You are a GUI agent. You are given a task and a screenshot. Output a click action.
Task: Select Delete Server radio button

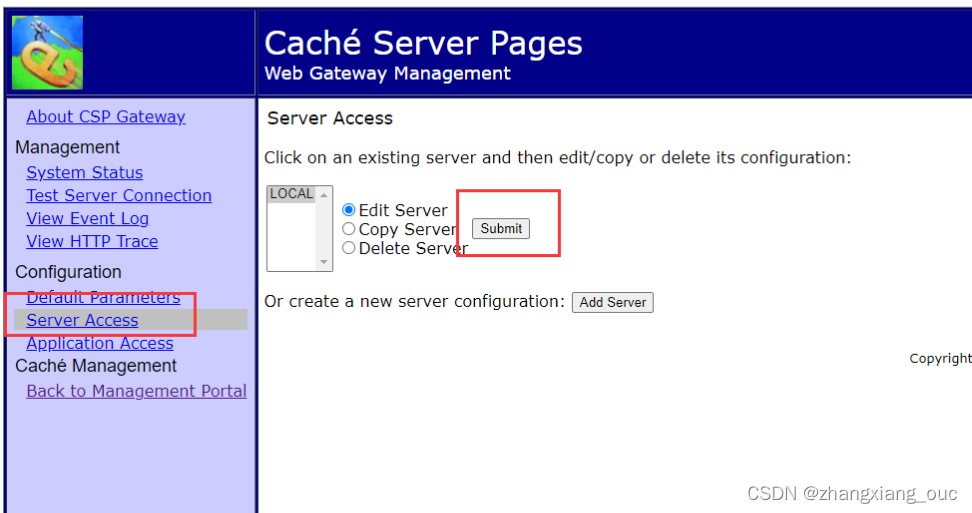coord(349,248)
